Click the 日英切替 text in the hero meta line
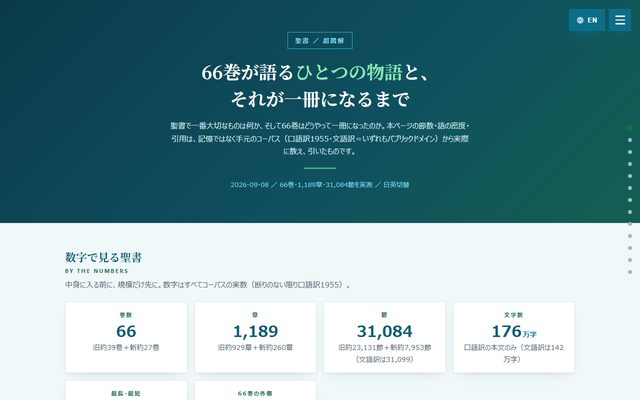Image resolution: width=640 pixels, height=400 pixels. click(396, 184)
